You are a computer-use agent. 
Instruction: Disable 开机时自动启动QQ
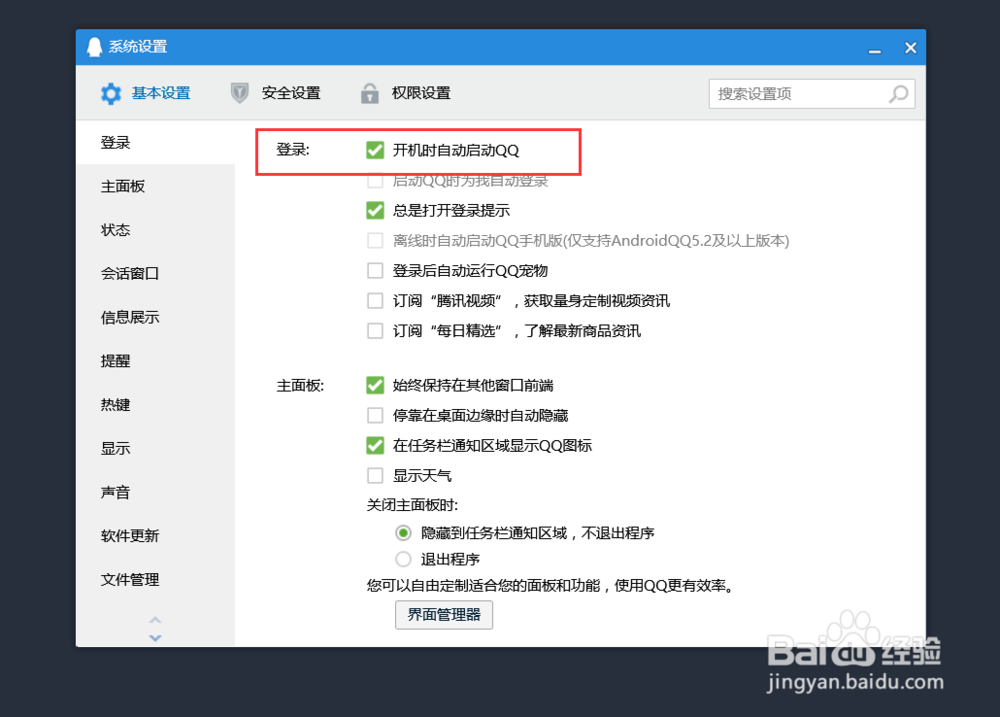376,150
